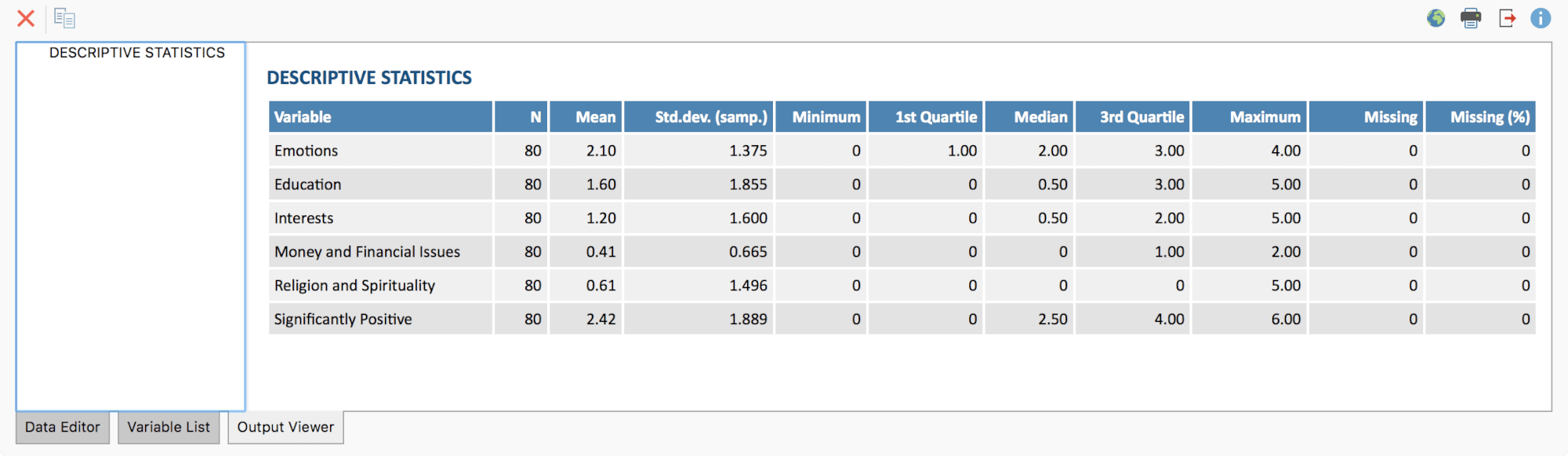
Task: Switch to the Data Editor tab
Action: (x=63, y=427)
